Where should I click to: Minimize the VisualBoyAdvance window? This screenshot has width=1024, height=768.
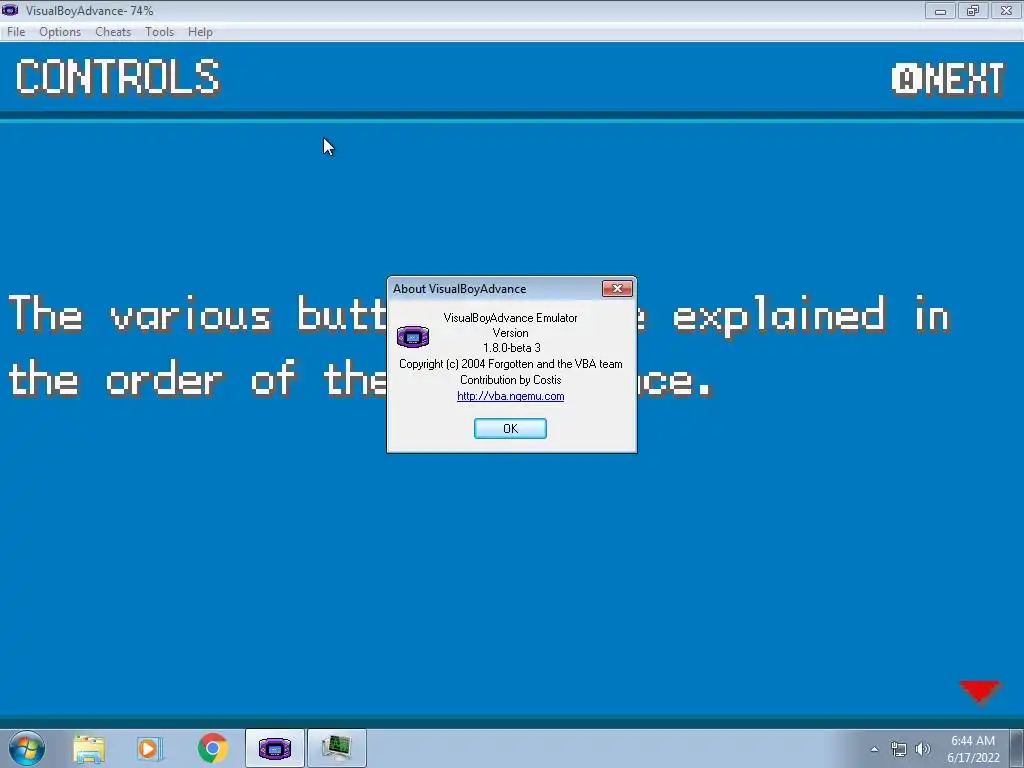point(940,10)
